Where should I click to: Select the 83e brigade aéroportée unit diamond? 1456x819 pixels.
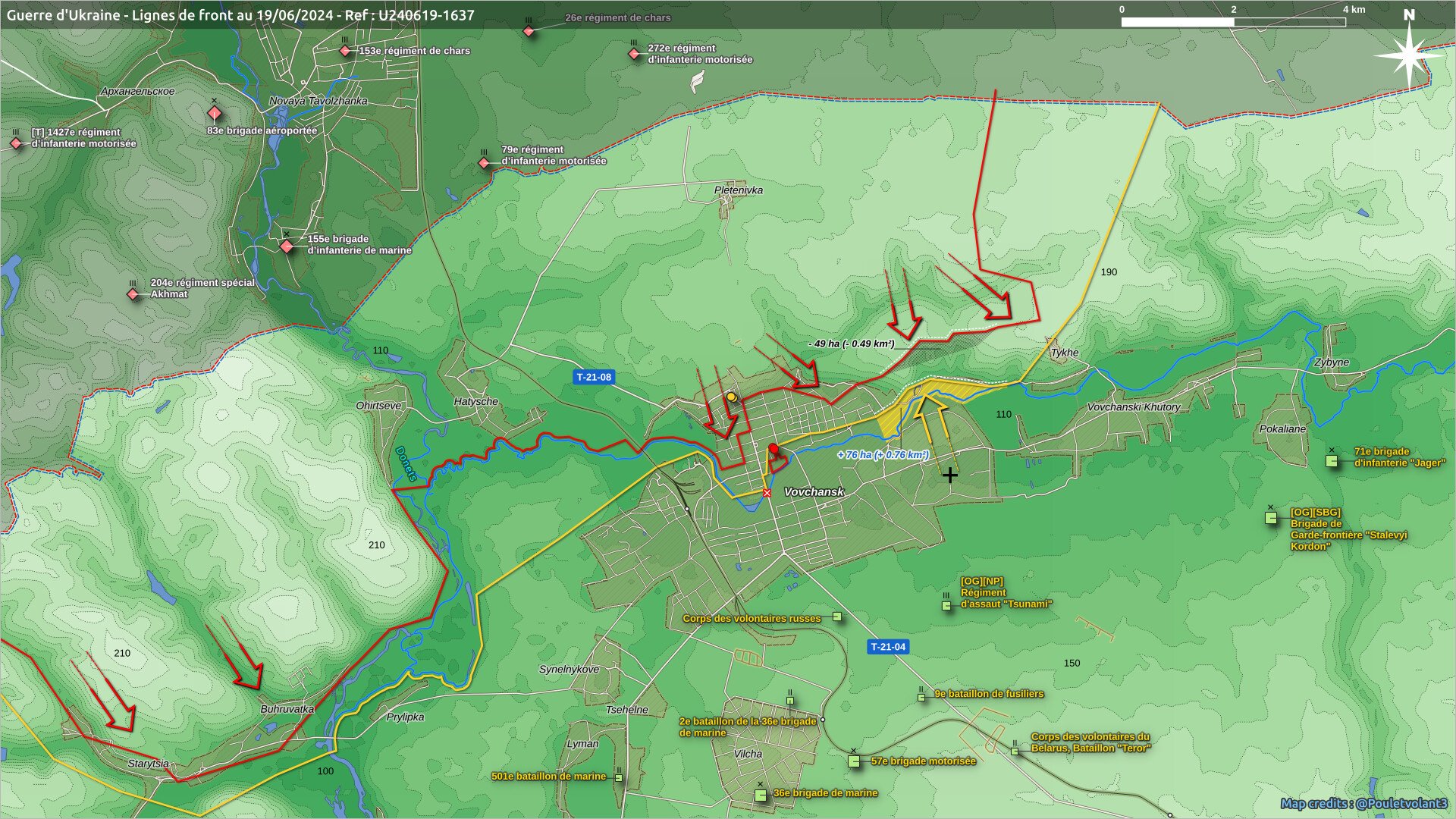[x=214, y=114]
